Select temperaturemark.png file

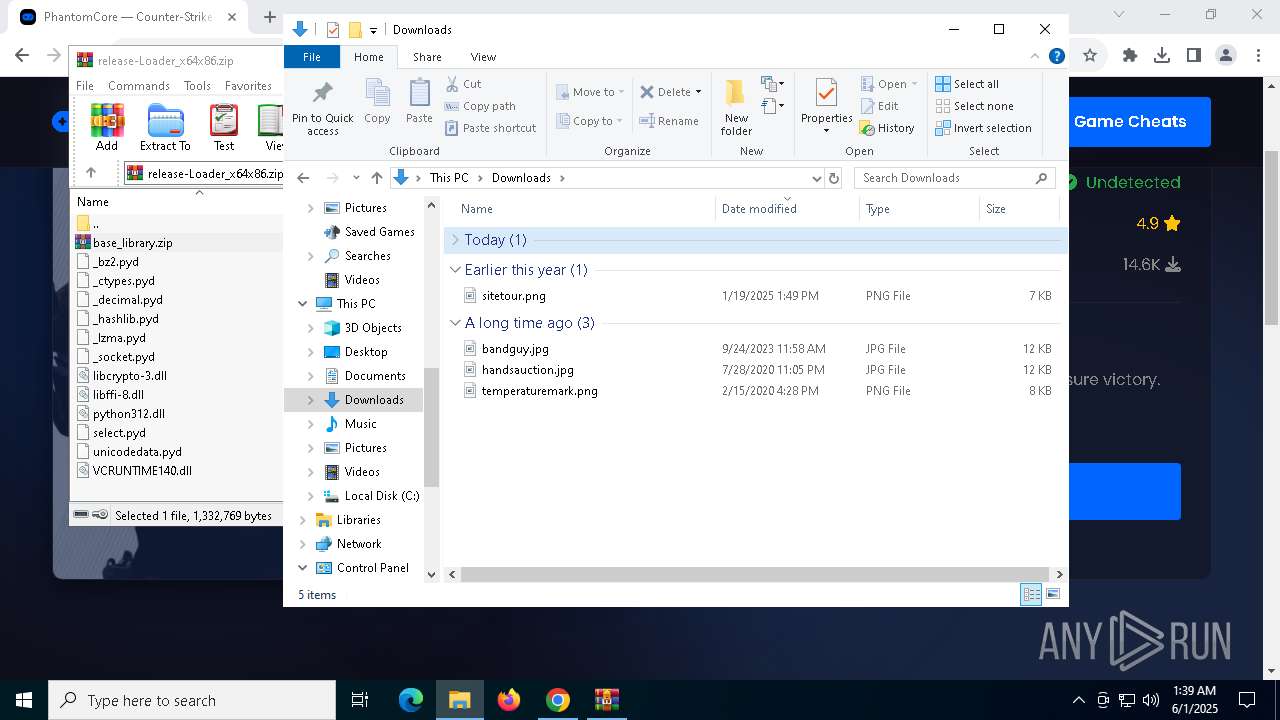(x=539, y=391)
